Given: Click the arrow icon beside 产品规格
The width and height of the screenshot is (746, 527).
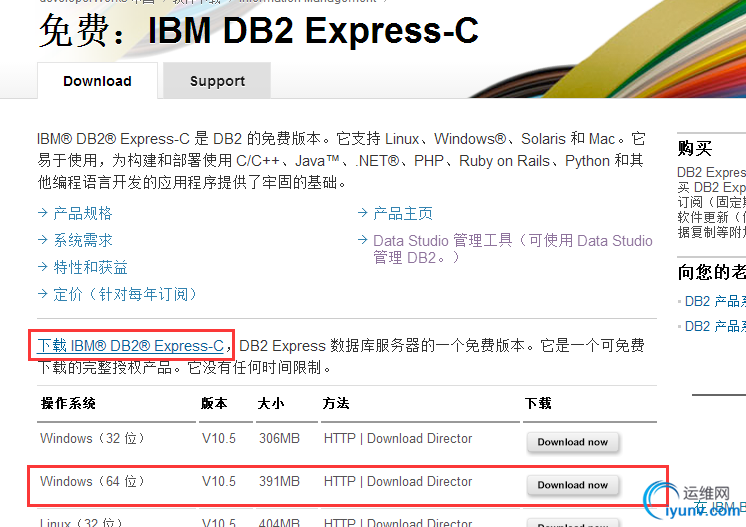Looking at the screenshot, I should click(x=43, y=213).
